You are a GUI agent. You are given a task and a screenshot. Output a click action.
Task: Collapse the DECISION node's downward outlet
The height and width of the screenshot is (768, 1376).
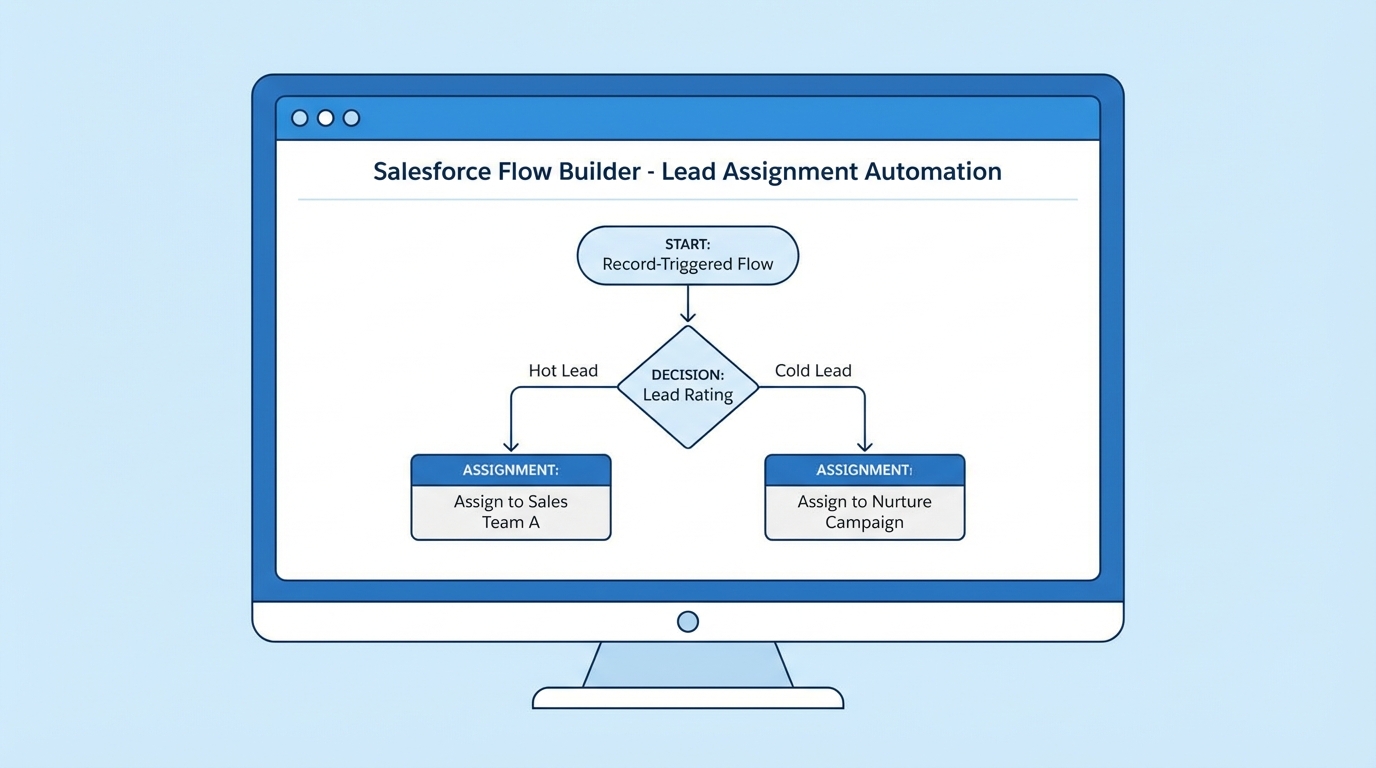click(x=687, y=447)
